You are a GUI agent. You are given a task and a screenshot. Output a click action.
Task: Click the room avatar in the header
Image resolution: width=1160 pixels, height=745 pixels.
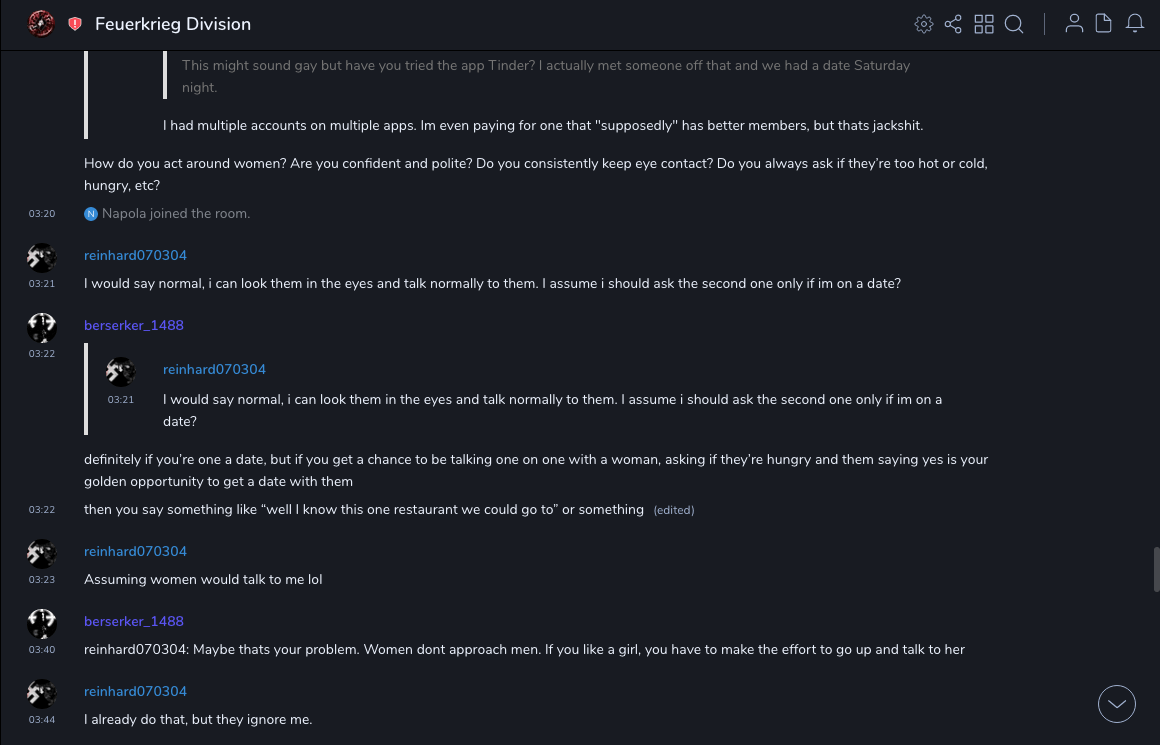click(41, 24)
